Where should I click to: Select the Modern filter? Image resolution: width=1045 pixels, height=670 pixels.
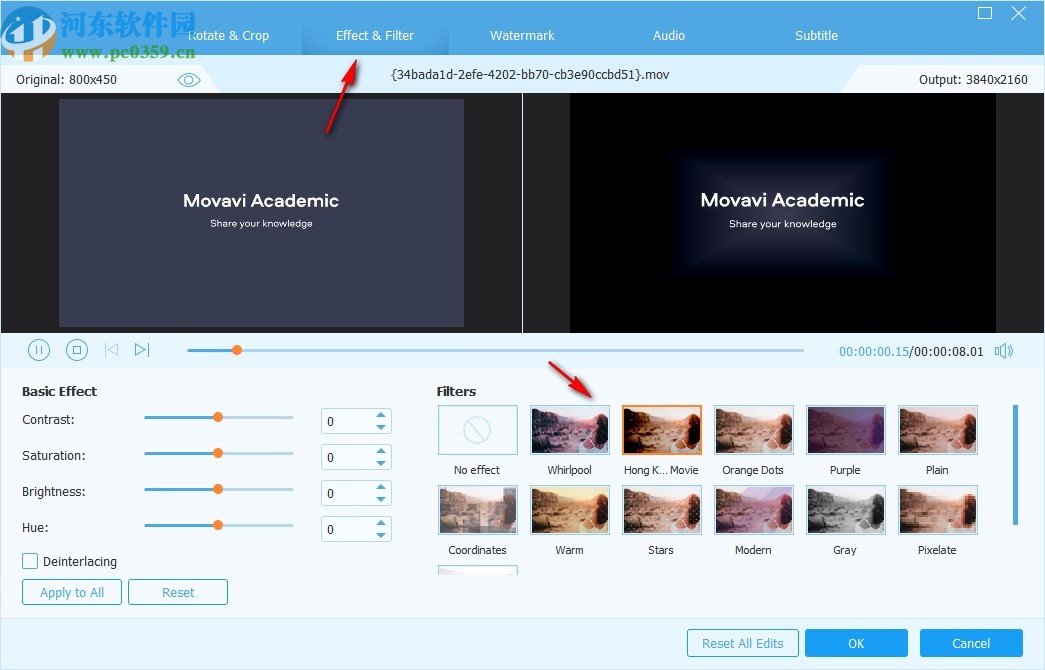(753, 510)
